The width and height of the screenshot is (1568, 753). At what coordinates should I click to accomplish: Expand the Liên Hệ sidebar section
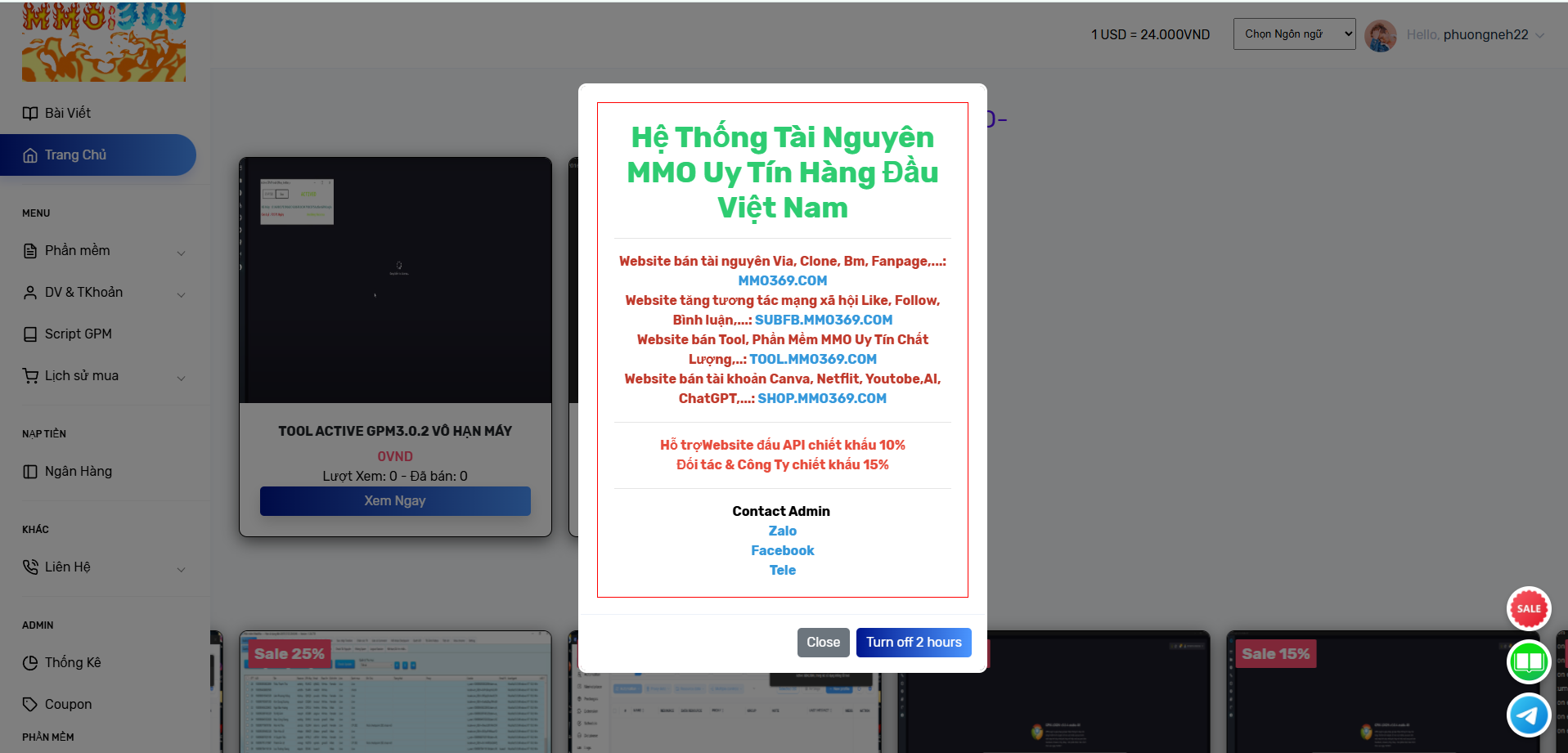(181, 569)
